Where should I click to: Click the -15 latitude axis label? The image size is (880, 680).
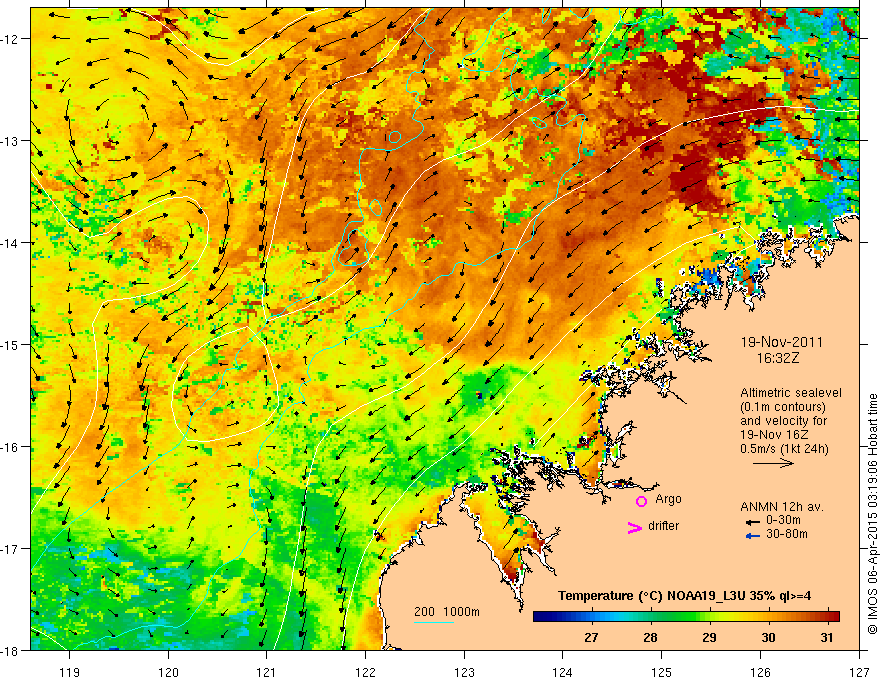[x=11, y=344]
